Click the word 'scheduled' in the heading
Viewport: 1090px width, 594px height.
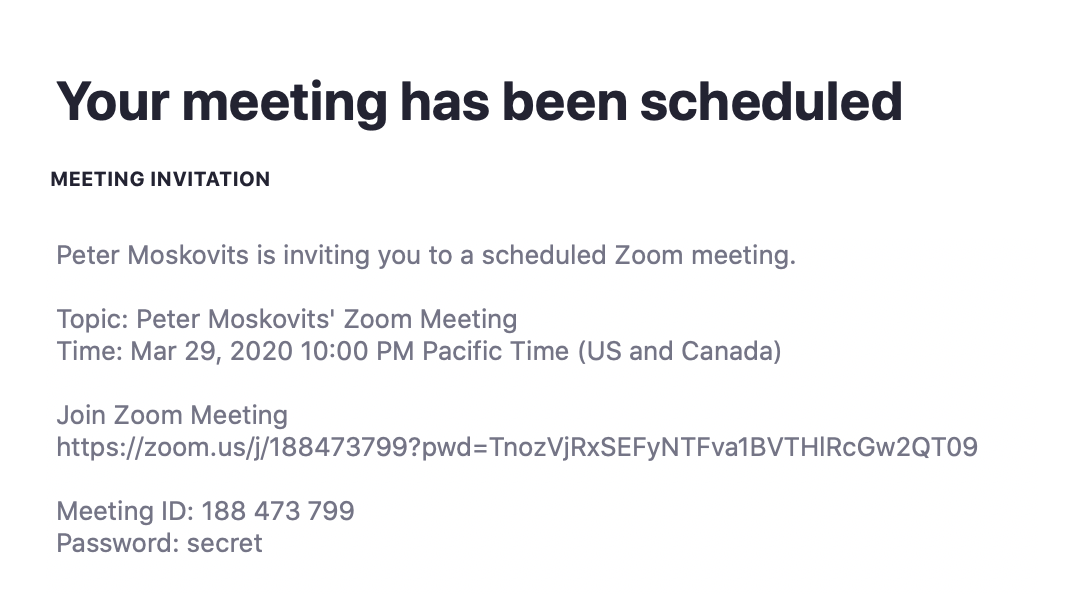(770, 101)
